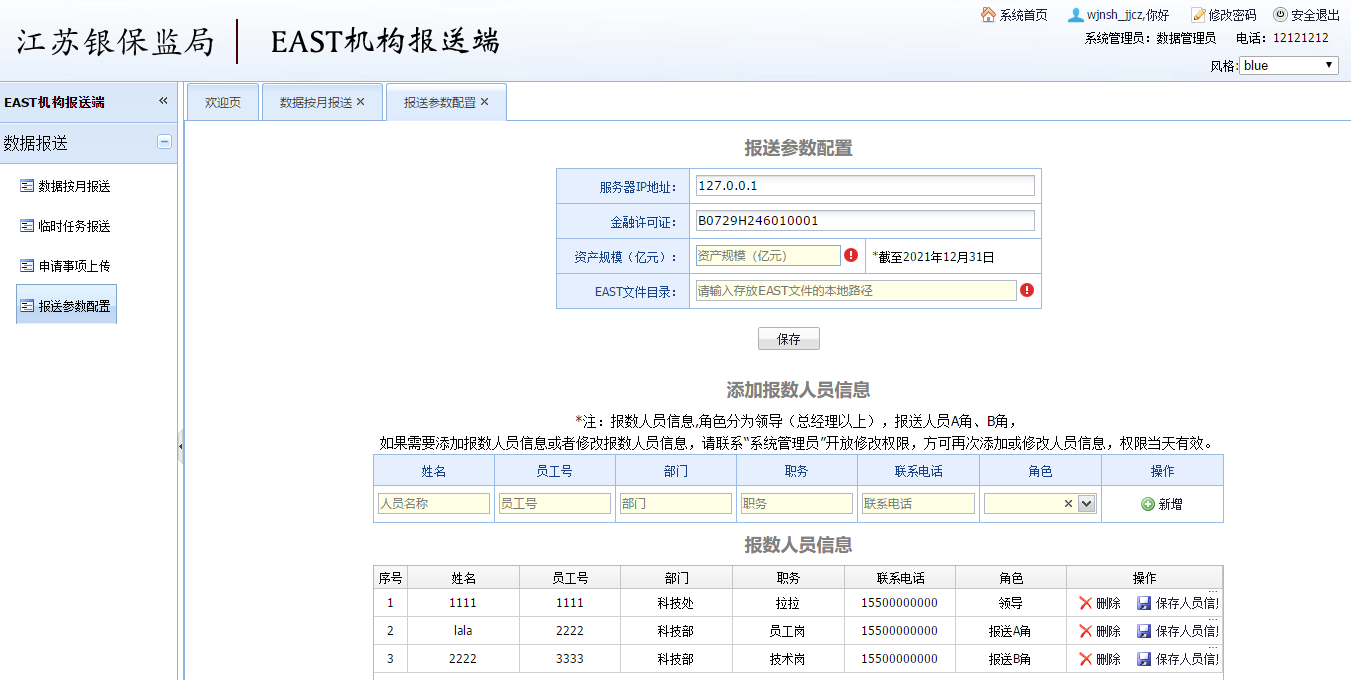Add a person with the green 新增 button
This screenshot has height=680, width=1351.
(1162, 504)
